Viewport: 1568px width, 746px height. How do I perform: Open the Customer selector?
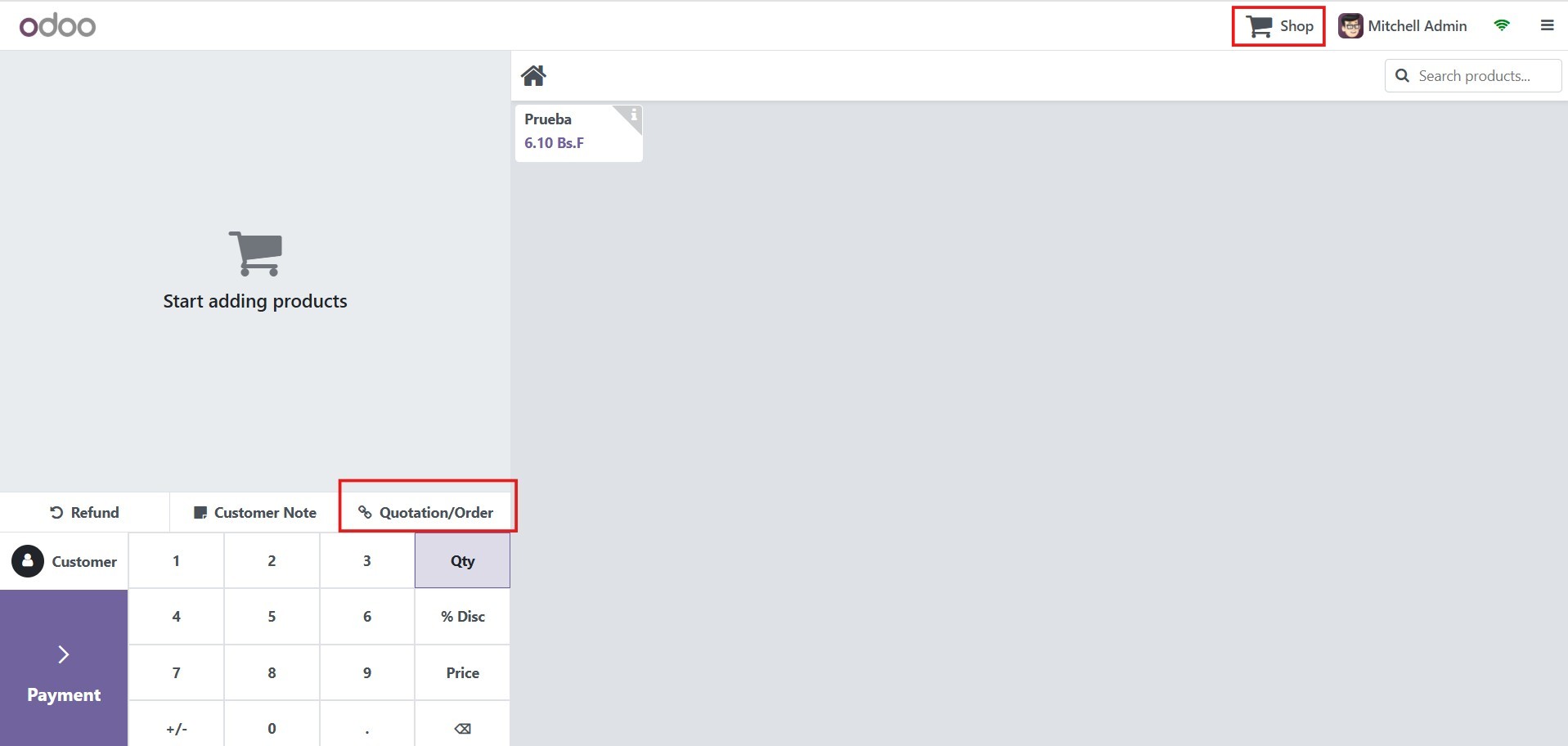(65, 562)
